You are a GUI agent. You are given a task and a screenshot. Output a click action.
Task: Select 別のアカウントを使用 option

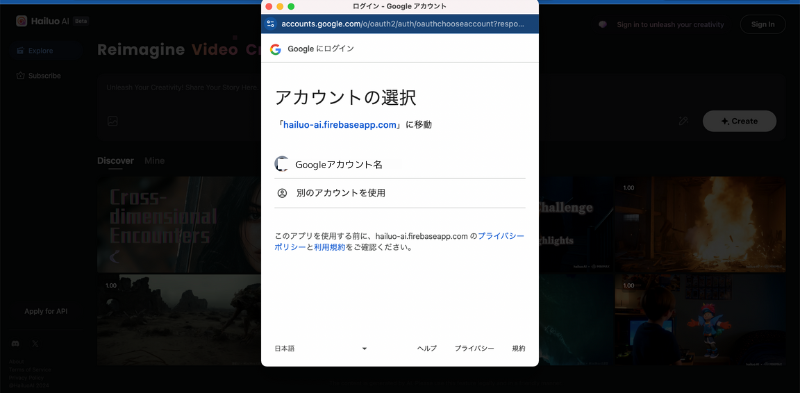[399, 193]
